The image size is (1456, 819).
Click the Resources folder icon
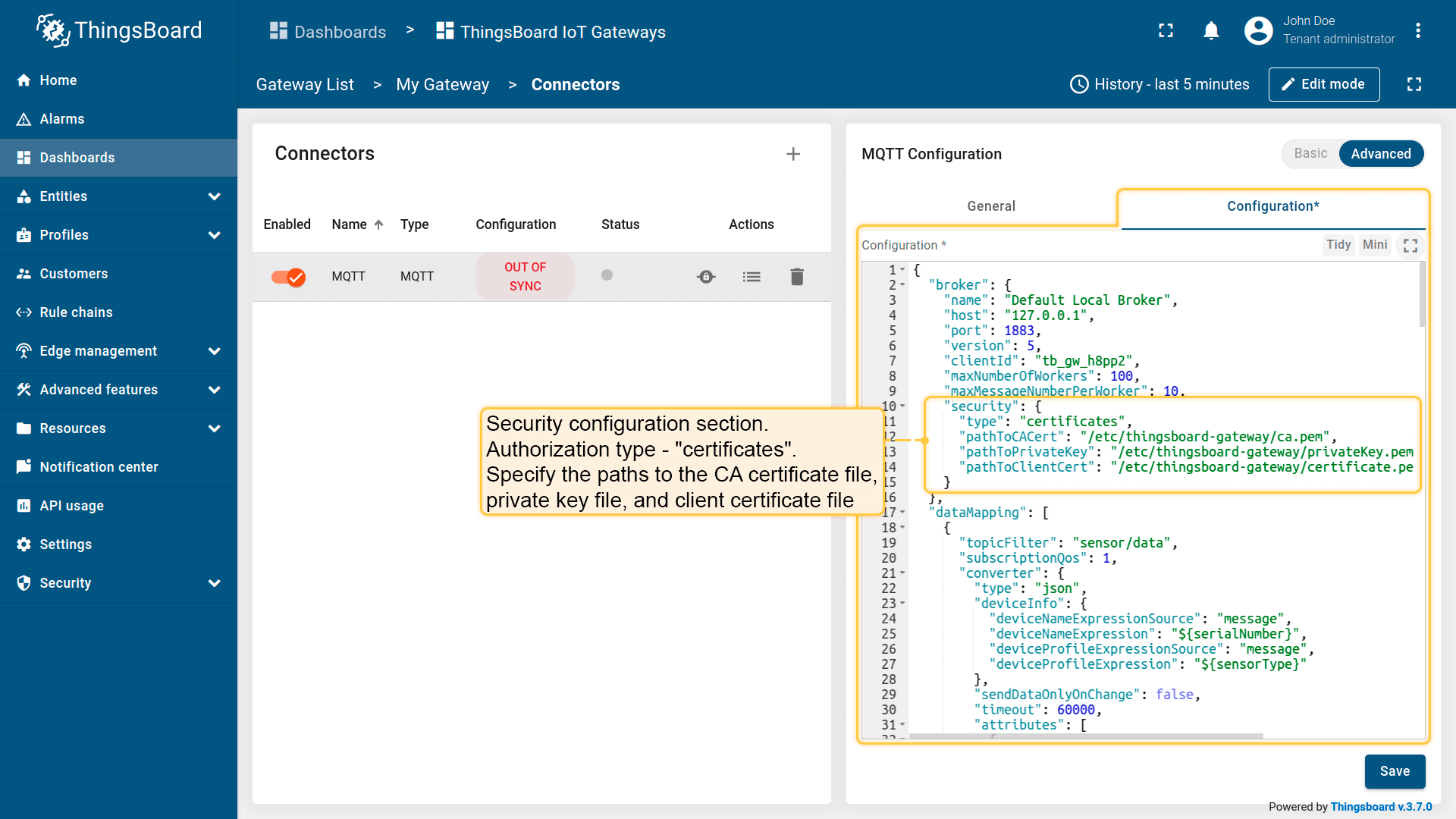pos(24,428)
